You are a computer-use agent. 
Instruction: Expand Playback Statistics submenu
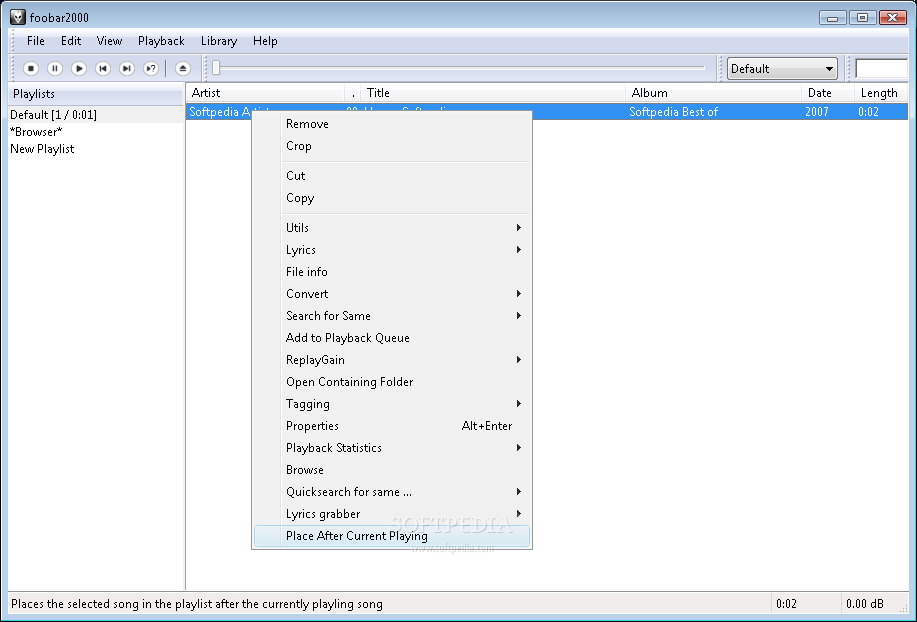tap(392, 448)
